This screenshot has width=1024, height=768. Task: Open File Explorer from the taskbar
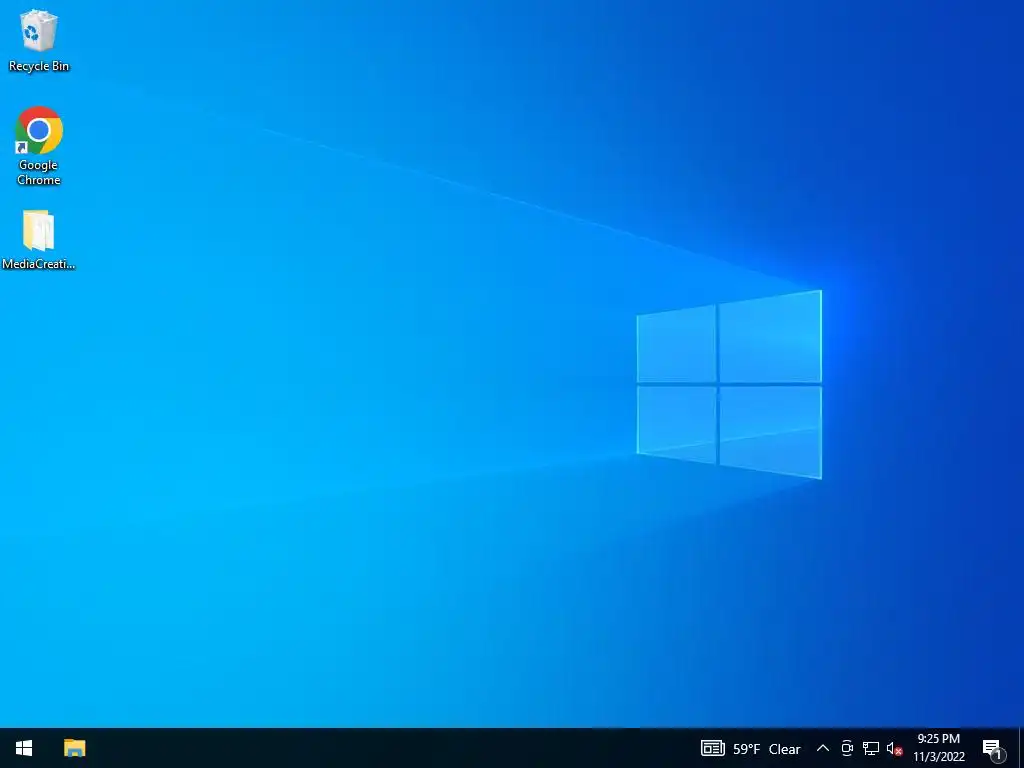74,748
